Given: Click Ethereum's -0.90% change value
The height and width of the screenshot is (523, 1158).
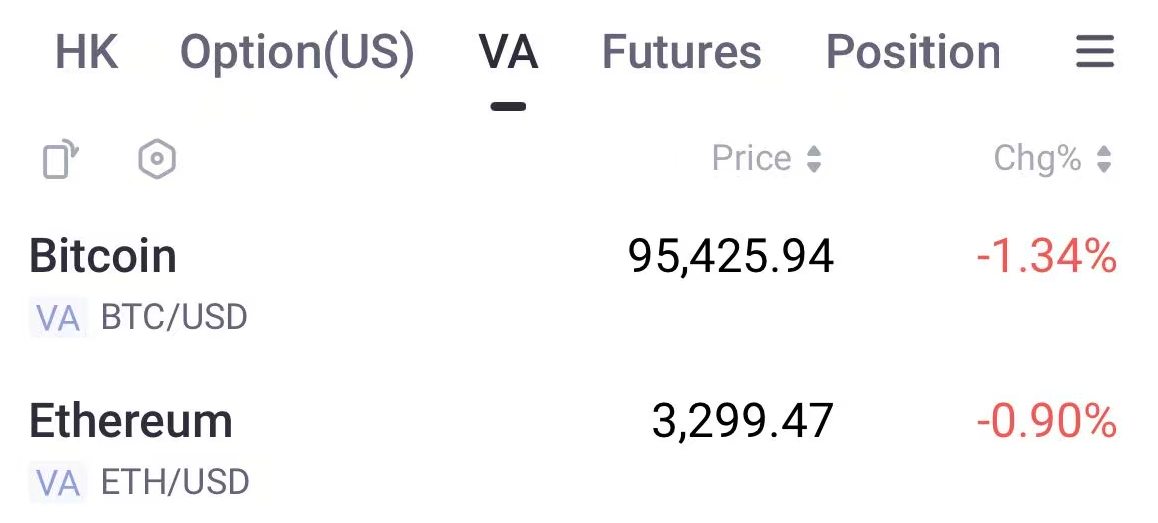Looking at the screenshot, I should (x=1046, y=421).
